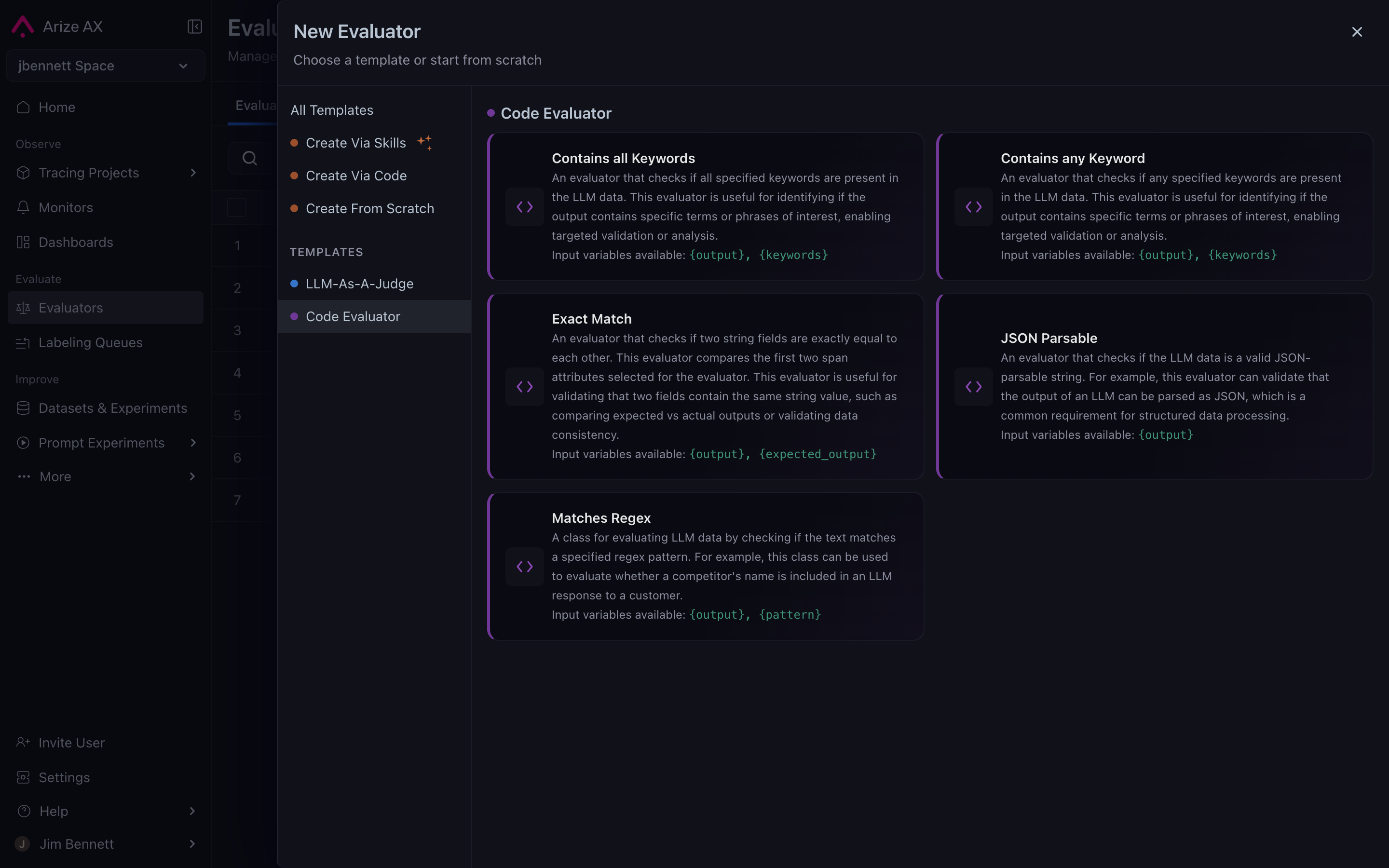The width and height of the screenshot is (1389, 868).
Task: Click the Jim Bennett avatar icon
Action: coord(22,844)
